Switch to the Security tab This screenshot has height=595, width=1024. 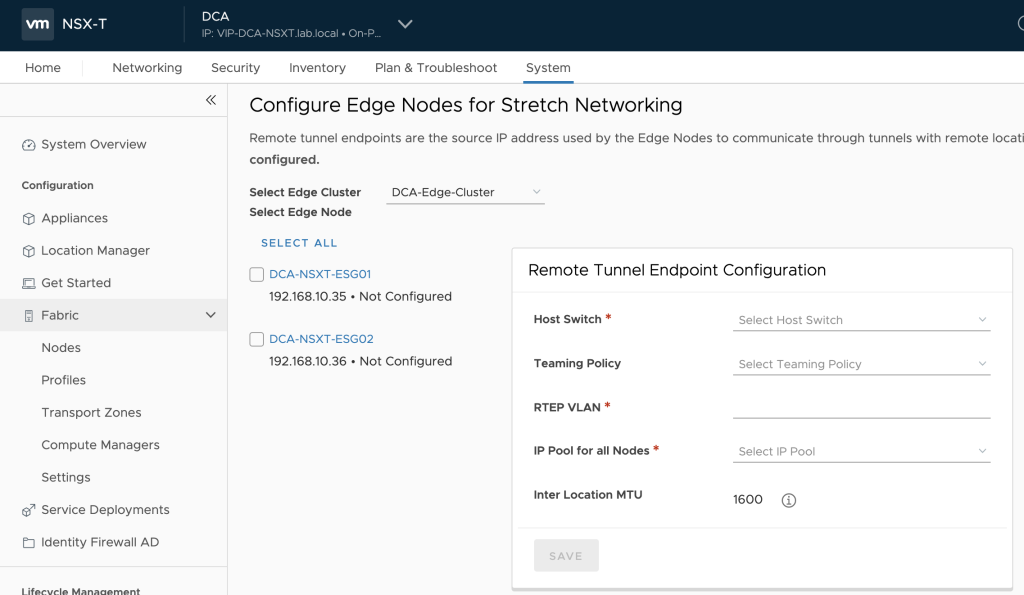(x=235, y=68)
